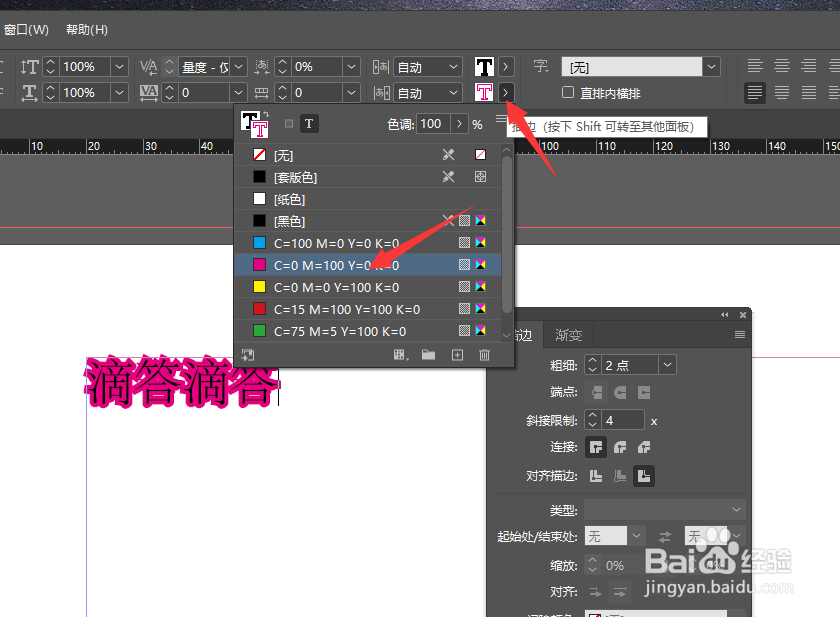Click add to CC library icon
The image size is (840, 617).
click(248, 355)
